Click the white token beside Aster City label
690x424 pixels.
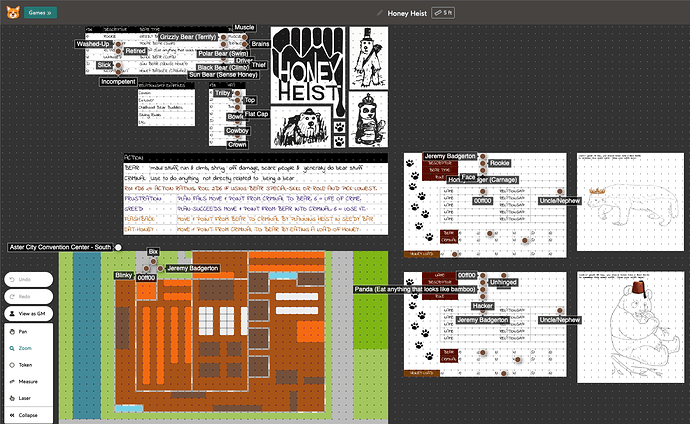click(118, 248)
